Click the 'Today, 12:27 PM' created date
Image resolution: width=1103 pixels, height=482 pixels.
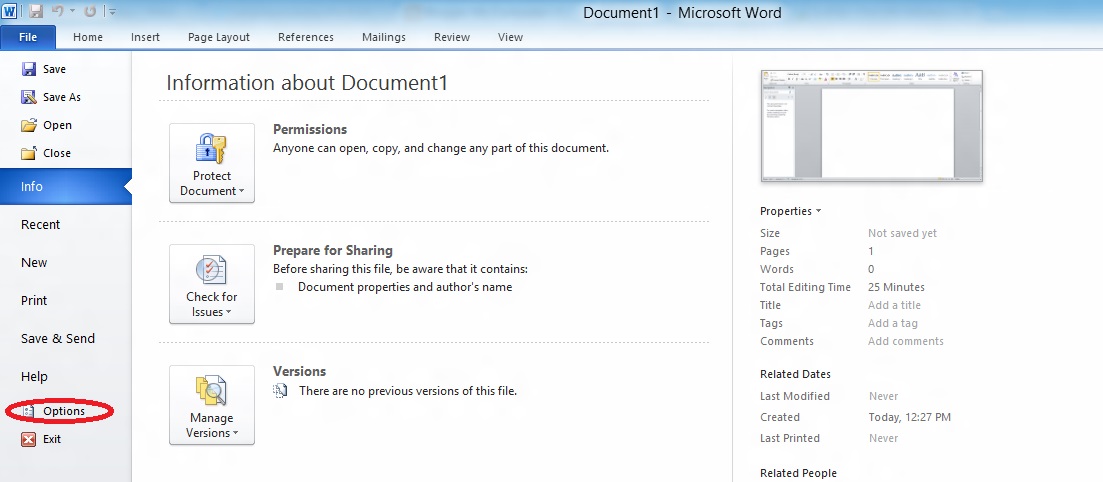[910, 417]
